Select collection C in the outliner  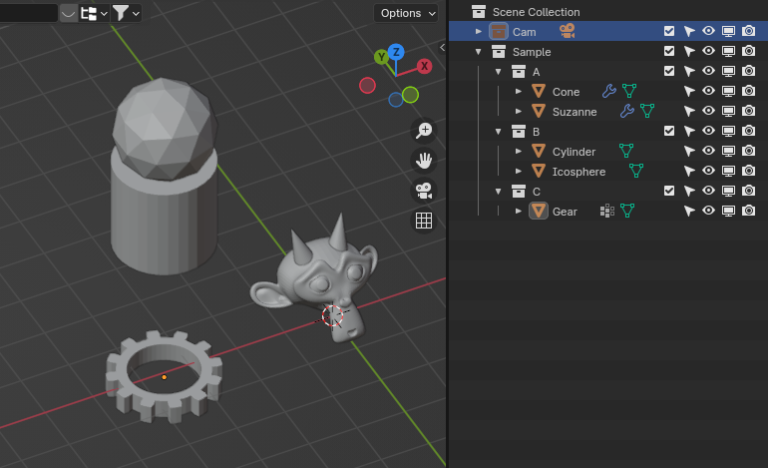click(536, 191)
